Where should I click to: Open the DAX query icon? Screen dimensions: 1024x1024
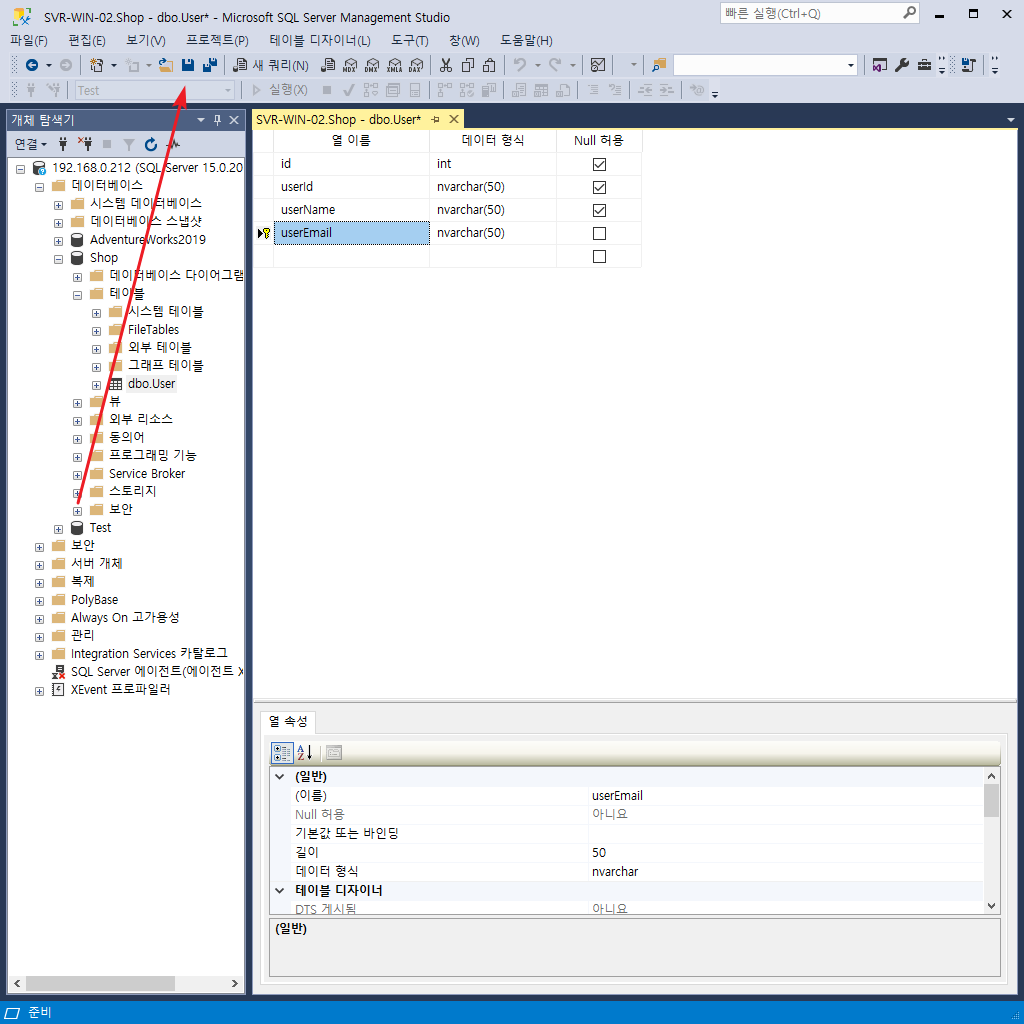[x=416, y=65]
